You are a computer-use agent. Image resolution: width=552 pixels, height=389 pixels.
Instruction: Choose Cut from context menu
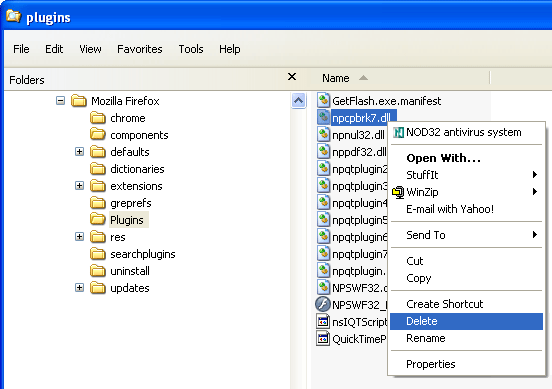click(466, 261)
